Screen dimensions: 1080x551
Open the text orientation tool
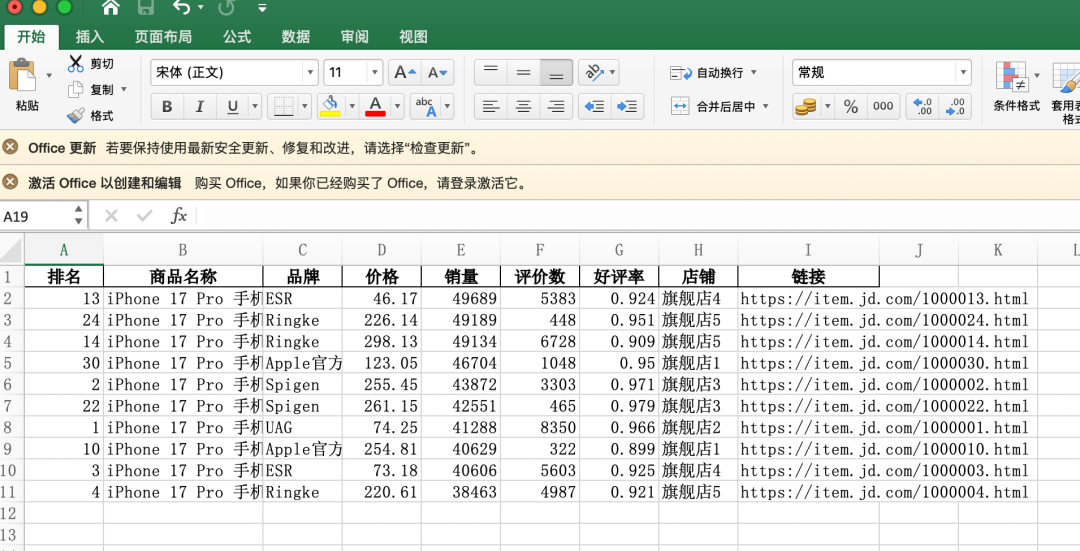click(594, 72)
